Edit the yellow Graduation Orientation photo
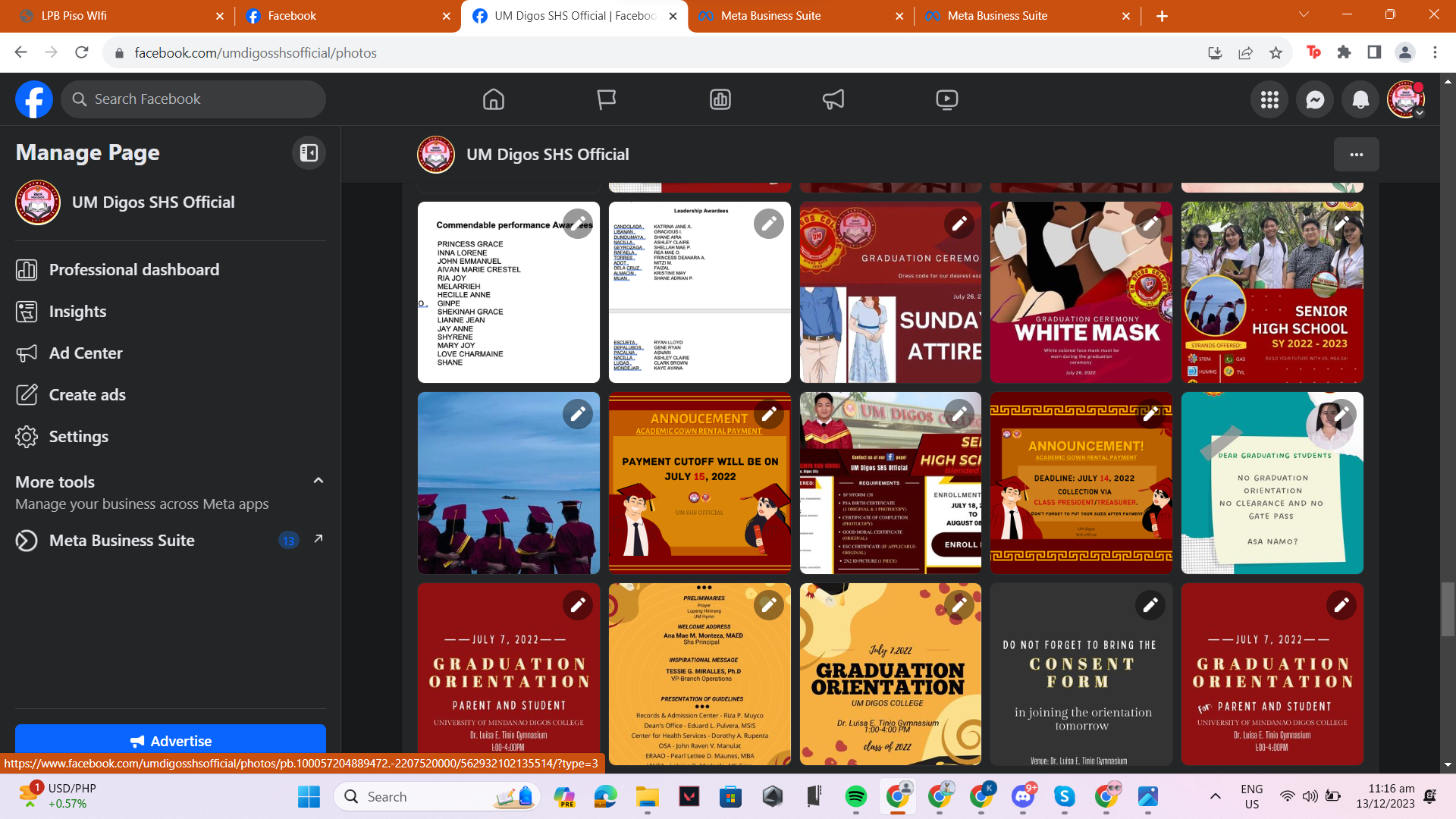 point(959,605)
